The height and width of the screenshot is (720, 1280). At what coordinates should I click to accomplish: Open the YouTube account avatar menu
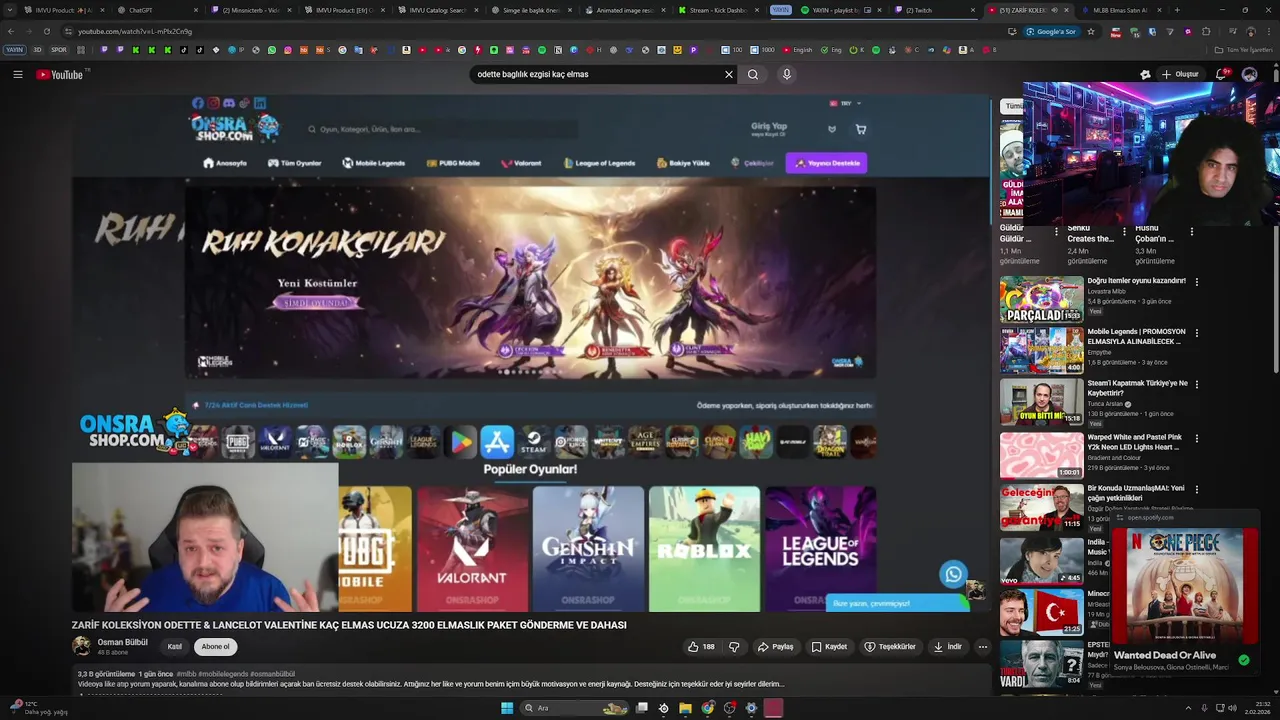pos(1249,74)
